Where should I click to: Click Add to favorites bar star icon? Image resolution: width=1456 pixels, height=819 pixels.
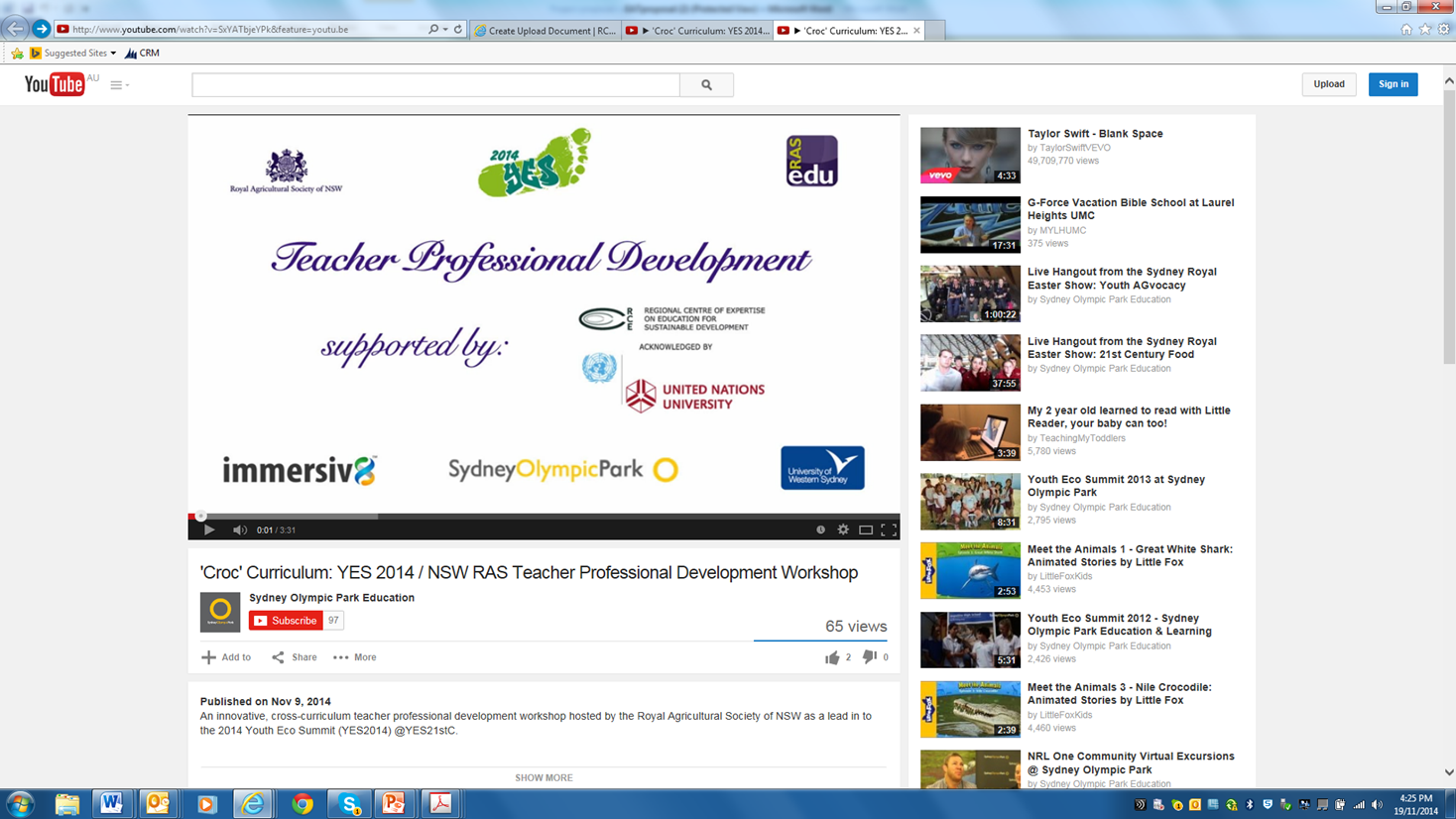(x=17, y=54)
